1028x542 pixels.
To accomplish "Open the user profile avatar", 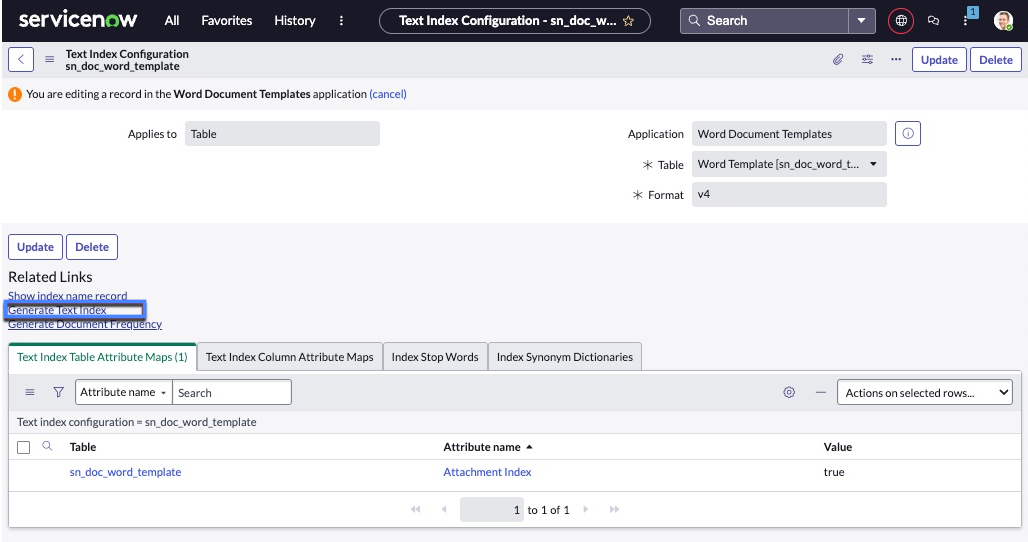I will [x=1003, y=21].
